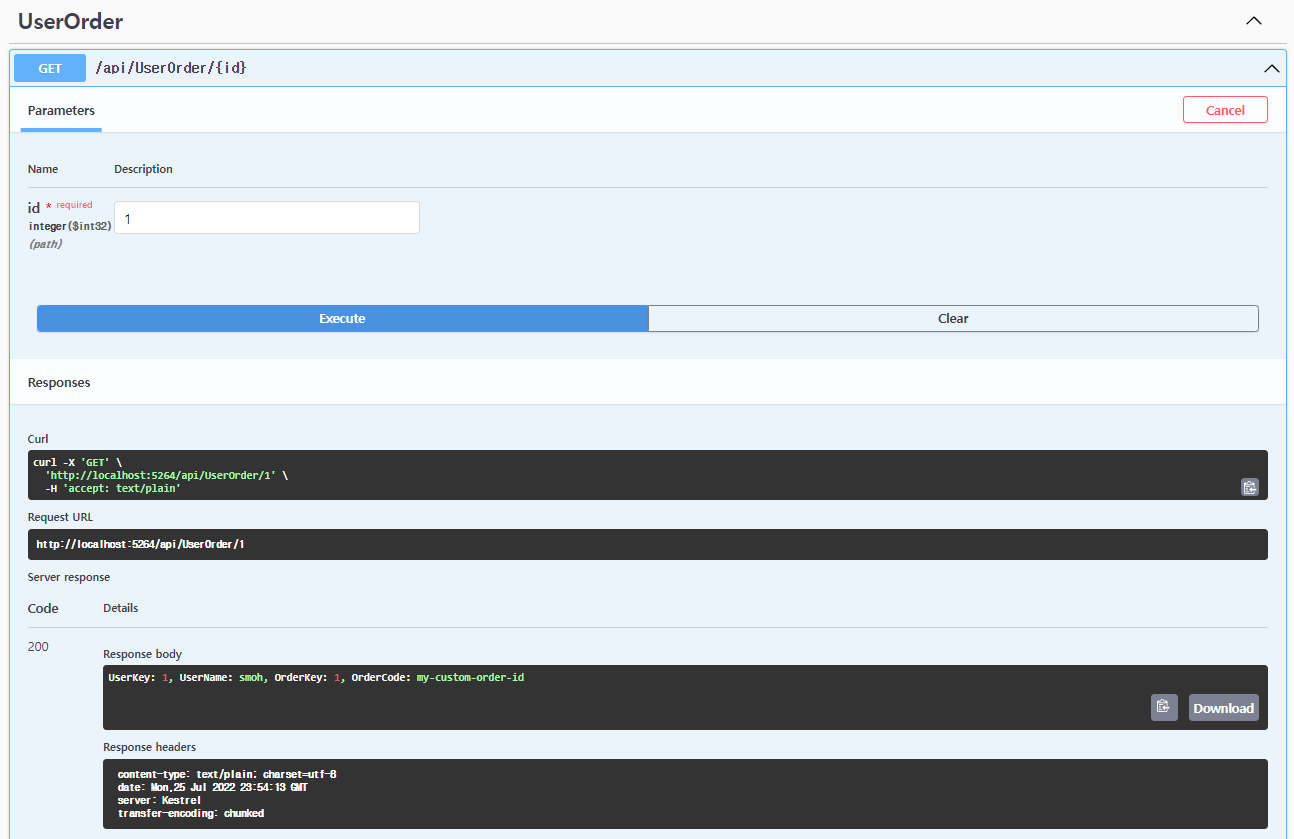
Task: Download the response body
Action: tap(1223, 708)
